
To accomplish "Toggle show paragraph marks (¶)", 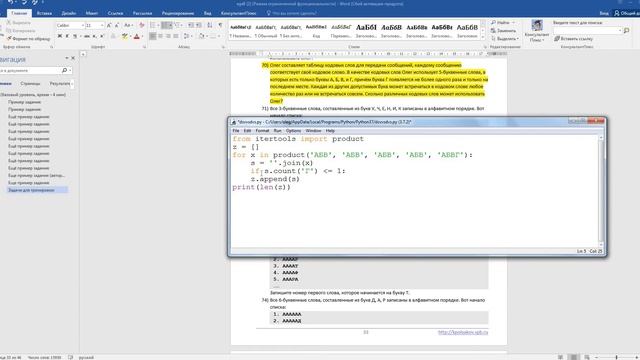I will (x=220, y=25).
